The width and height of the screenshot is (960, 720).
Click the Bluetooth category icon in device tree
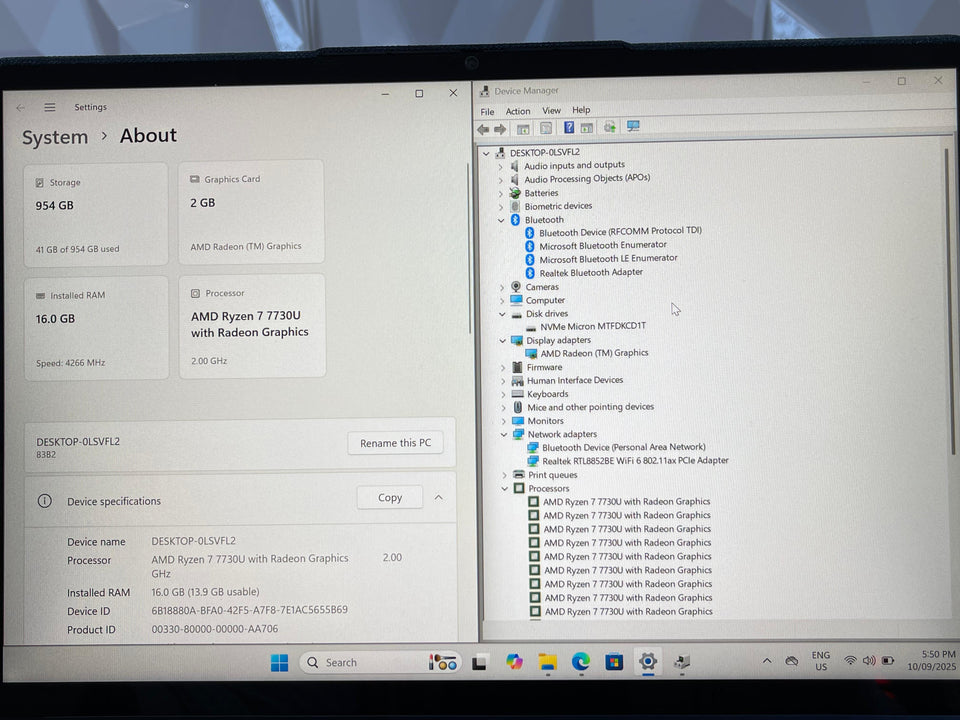[x=516, y=219]
